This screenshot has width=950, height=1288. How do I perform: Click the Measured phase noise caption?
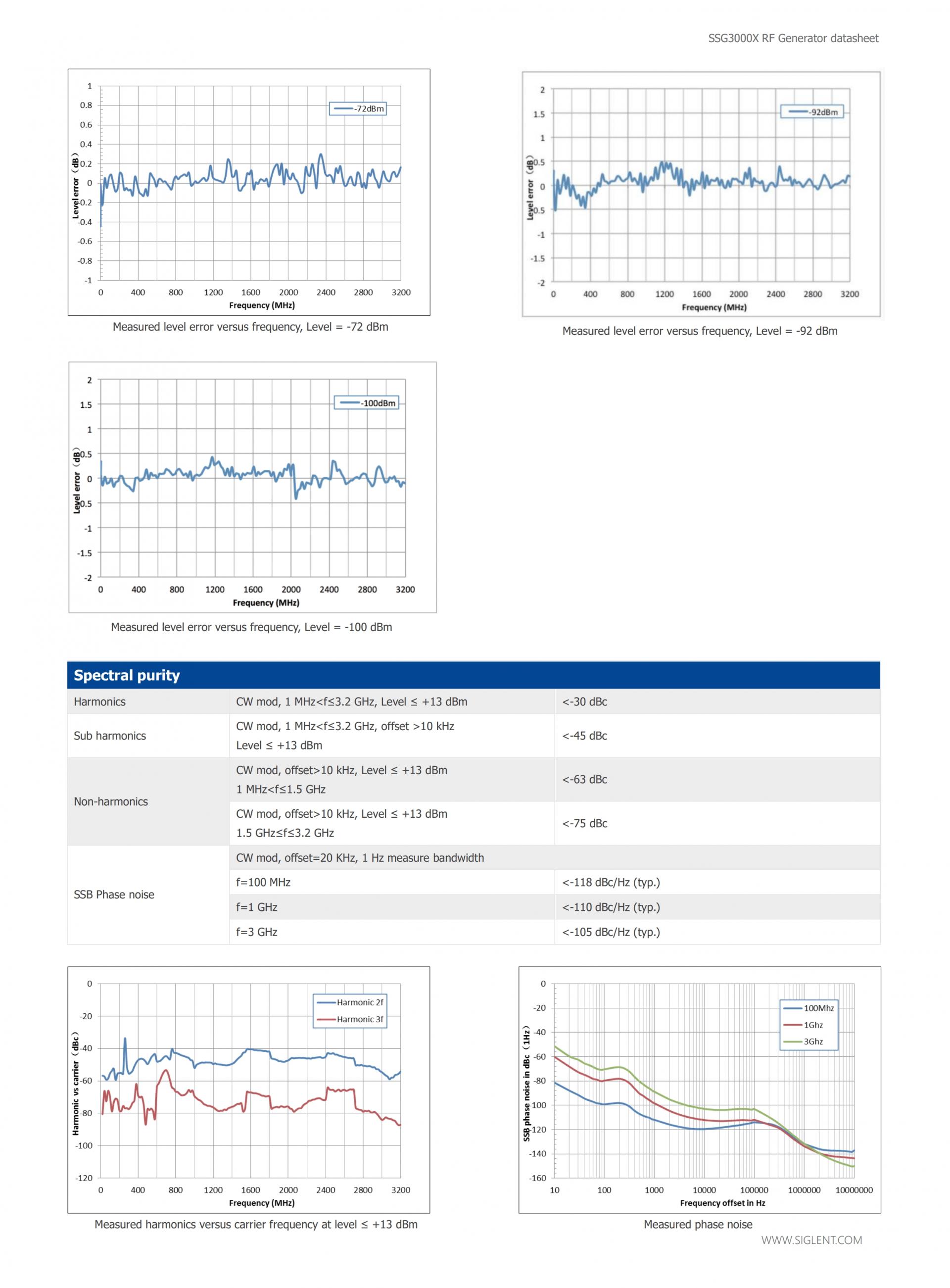pos(698,1224)
